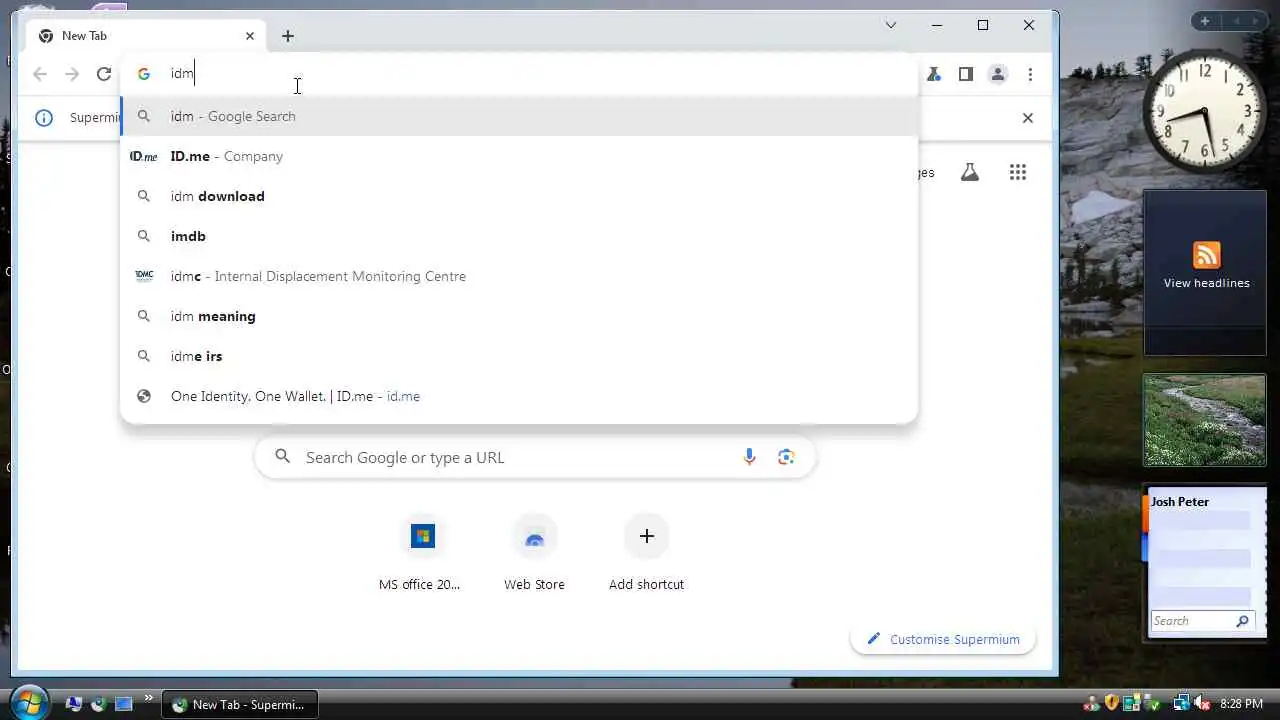This screenshot has height=720, width=1280.
Task: Click the Customise Supermium button
Action: pos(943,639)
